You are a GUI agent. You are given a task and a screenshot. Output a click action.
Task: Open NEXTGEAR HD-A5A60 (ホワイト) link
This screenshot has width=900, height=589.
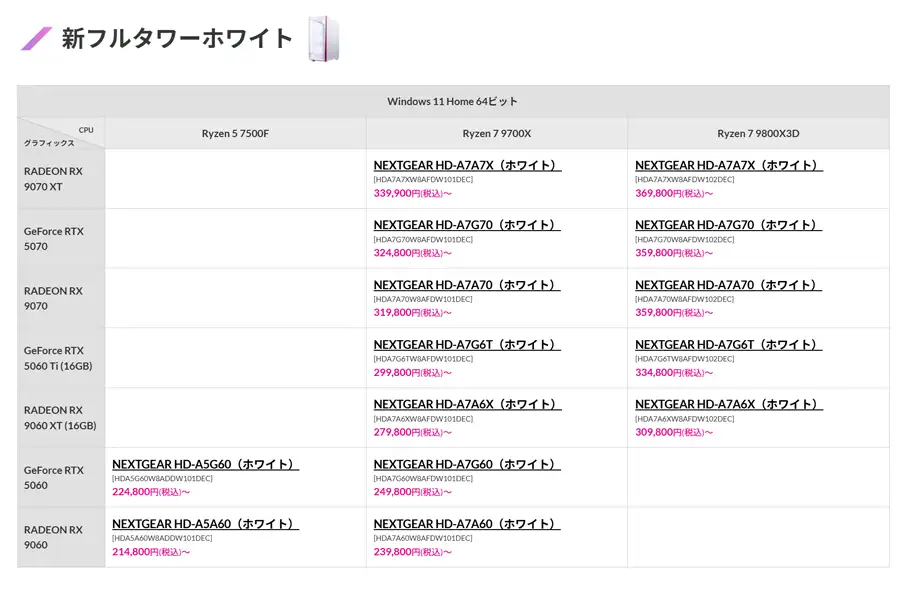(x=205, y=524)
